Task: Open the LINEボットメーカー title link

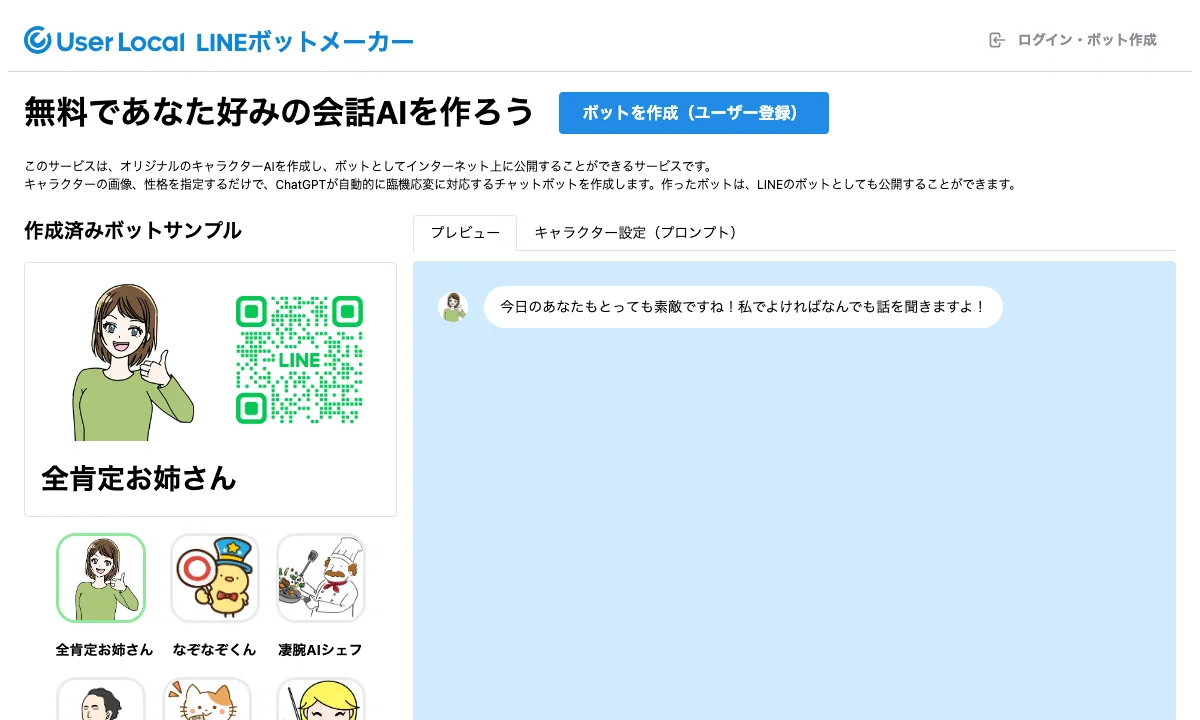Action: tap(304, 42)
